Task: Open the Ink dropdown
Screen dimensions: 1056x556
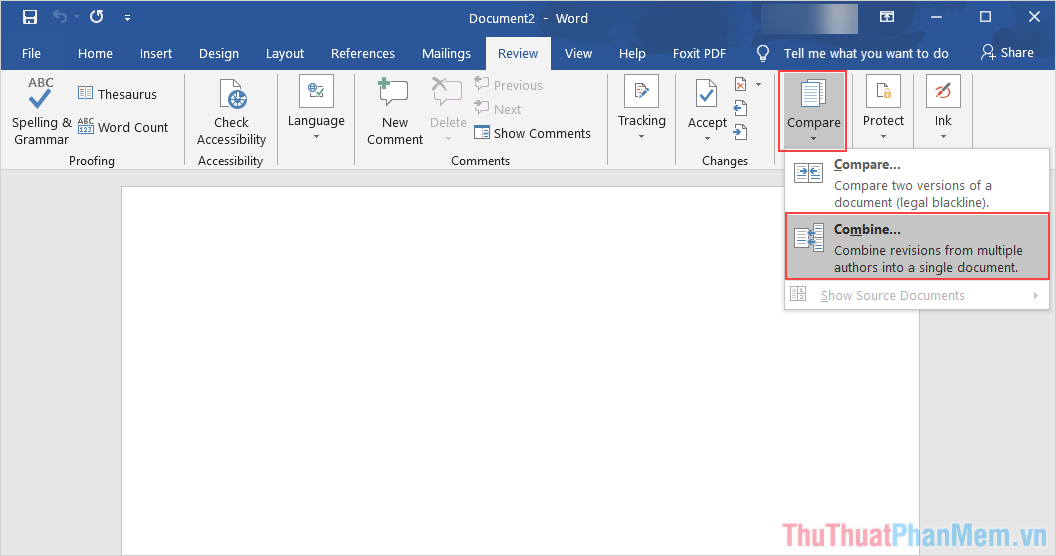Action: 943,109
